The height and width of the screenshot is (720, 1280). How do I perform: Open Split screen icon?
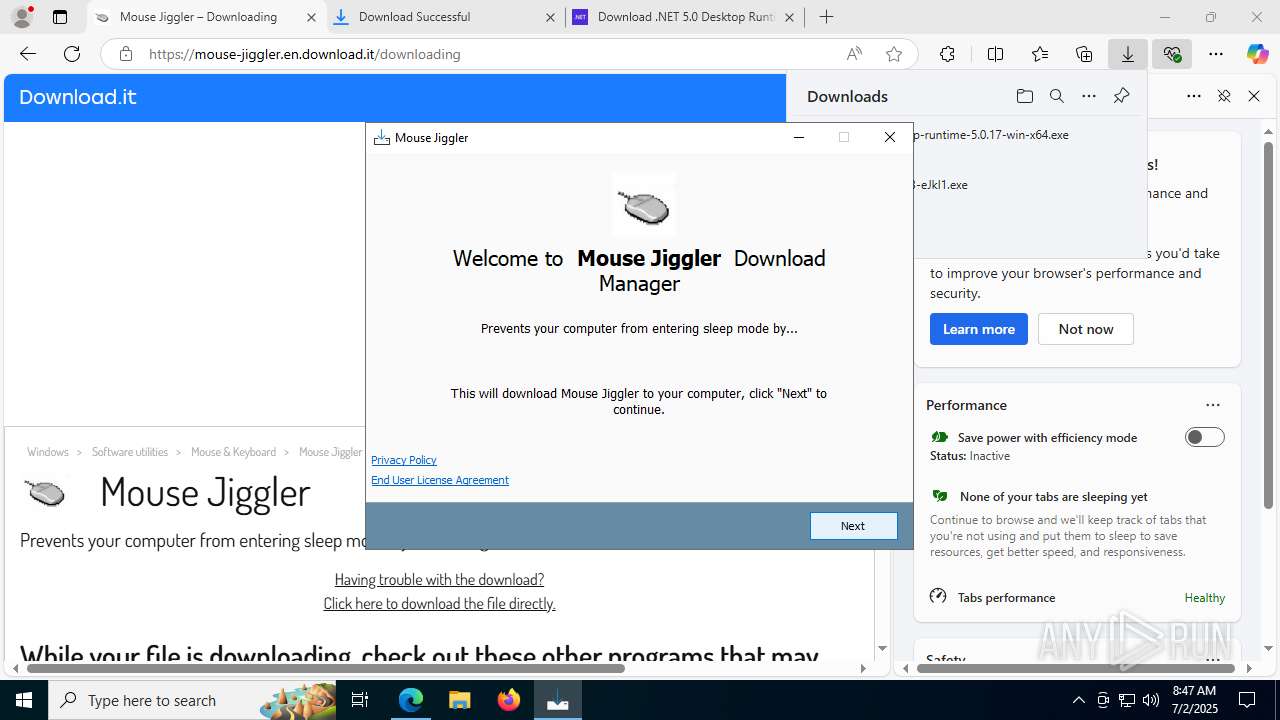[995, 54]
